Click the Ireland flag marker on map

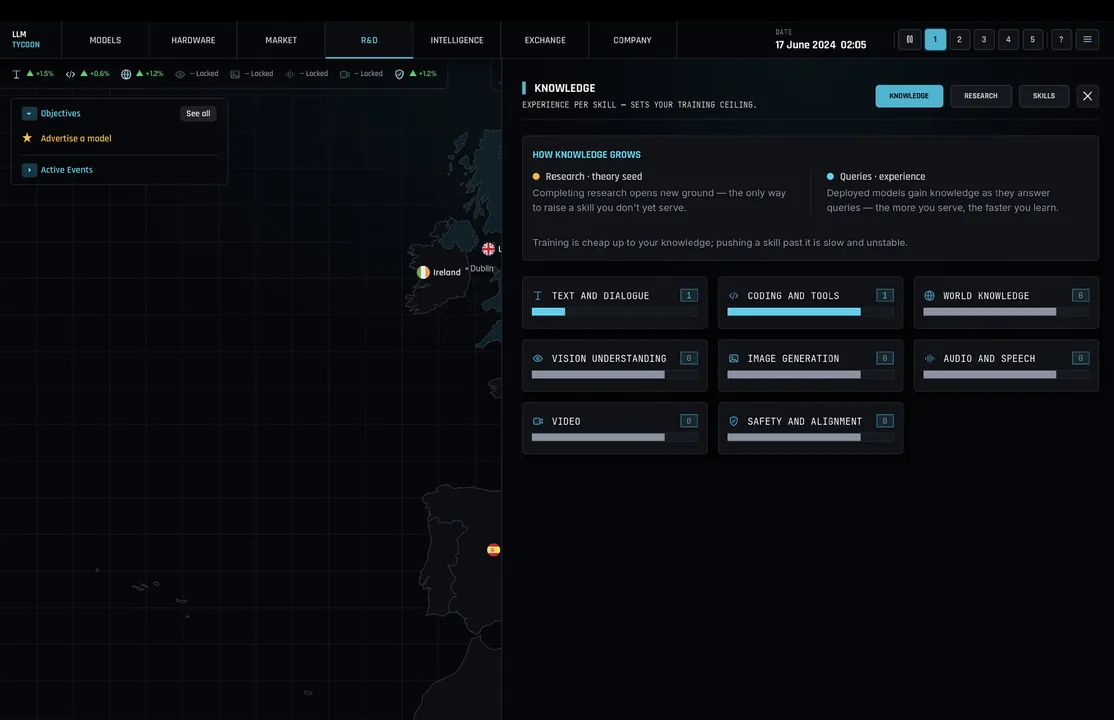[423, 272]
